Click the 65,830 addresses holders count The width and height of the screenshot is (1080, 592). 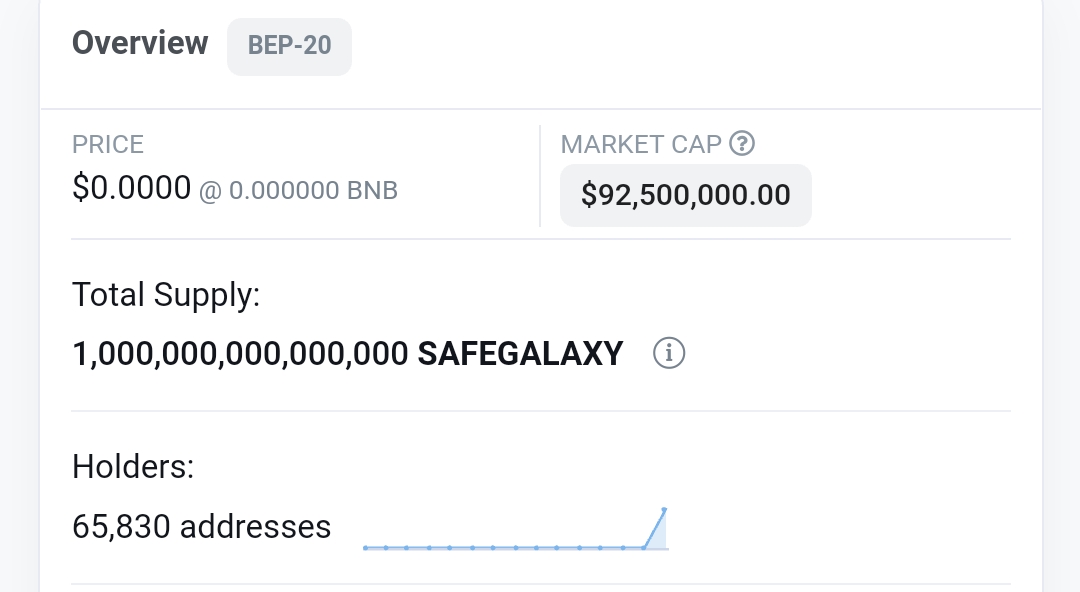click(201, 526)
